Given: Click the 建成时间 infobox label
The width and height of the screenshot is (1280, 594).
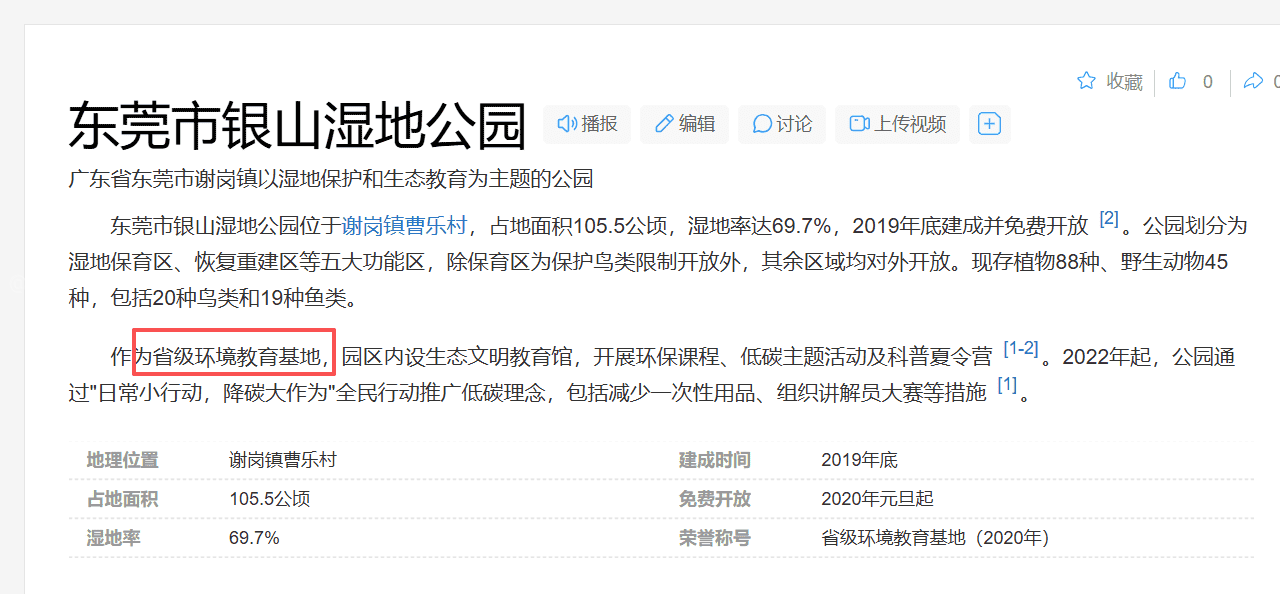Looking at the screenshot, I should pos(714,460).
